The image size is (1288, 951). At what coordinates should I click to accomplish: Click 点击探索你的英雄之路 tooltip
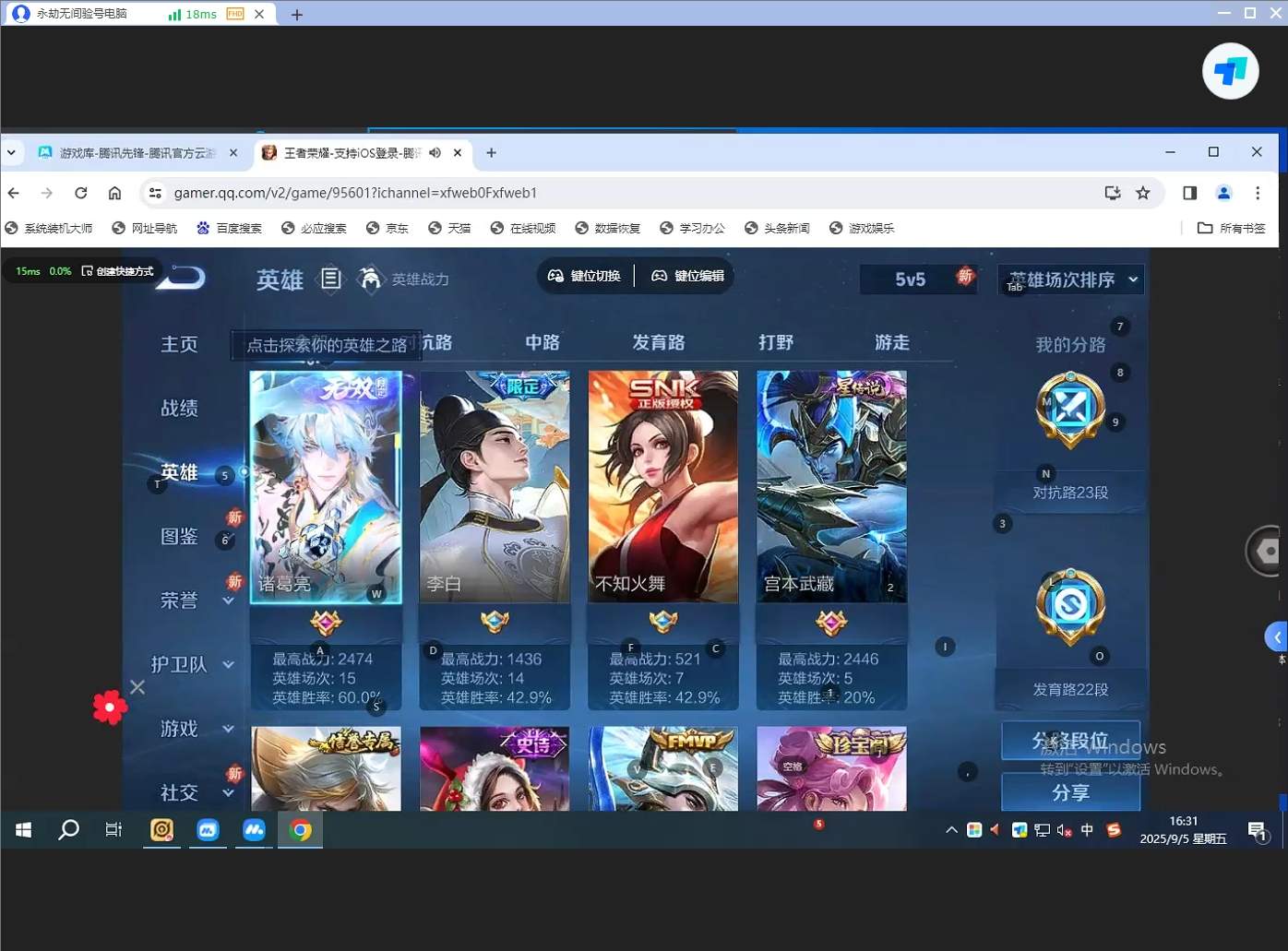(327, 345)
